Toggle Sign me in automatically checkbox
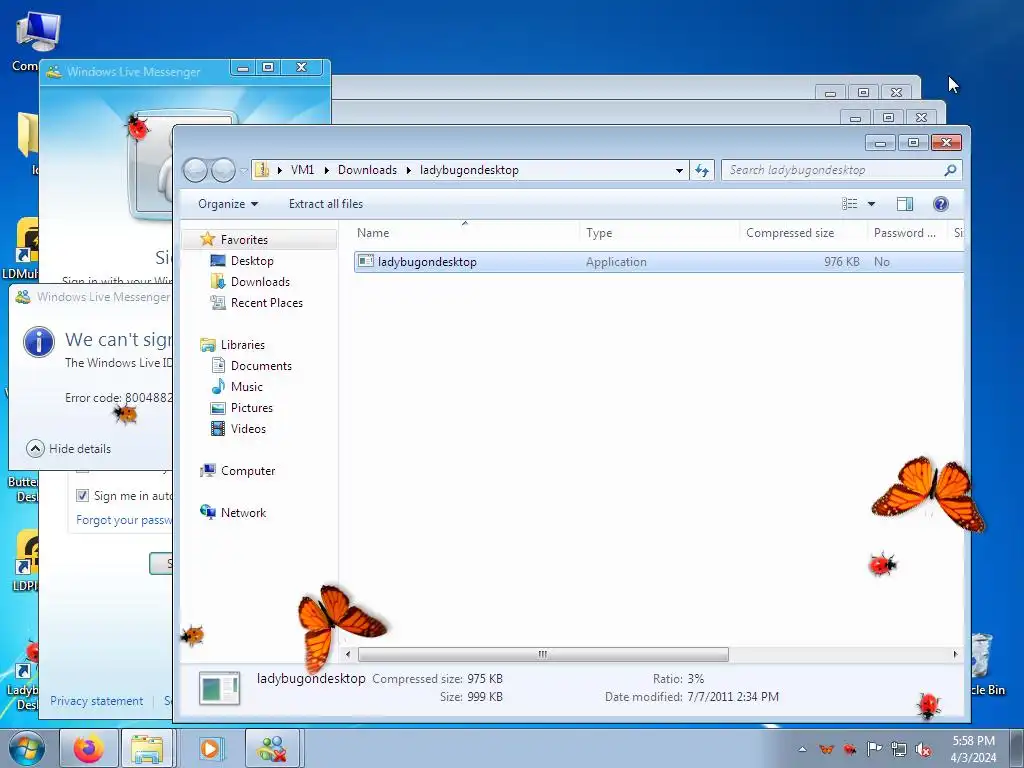This screenshot has width=1024, height=768. [x=82, y=495]
